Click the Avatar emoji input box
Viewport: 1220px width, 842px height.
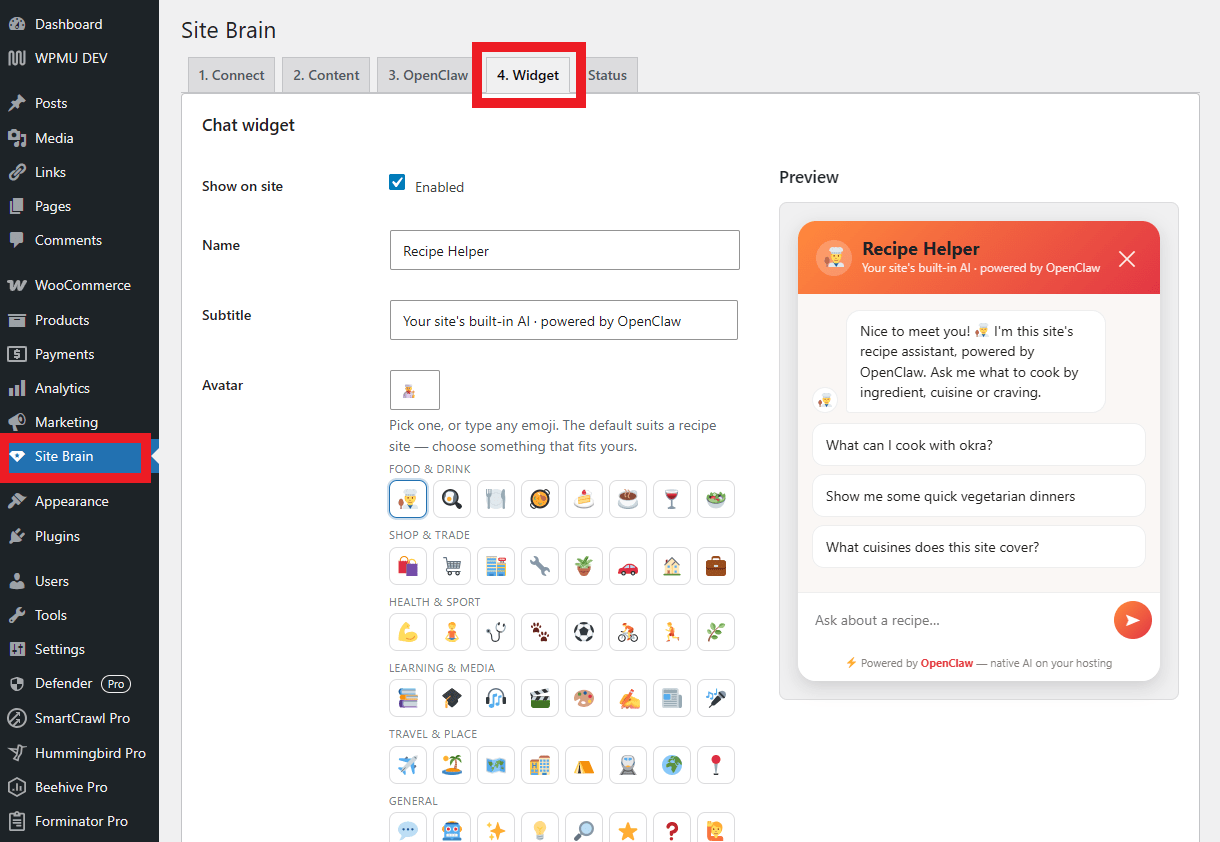[414, 390]
